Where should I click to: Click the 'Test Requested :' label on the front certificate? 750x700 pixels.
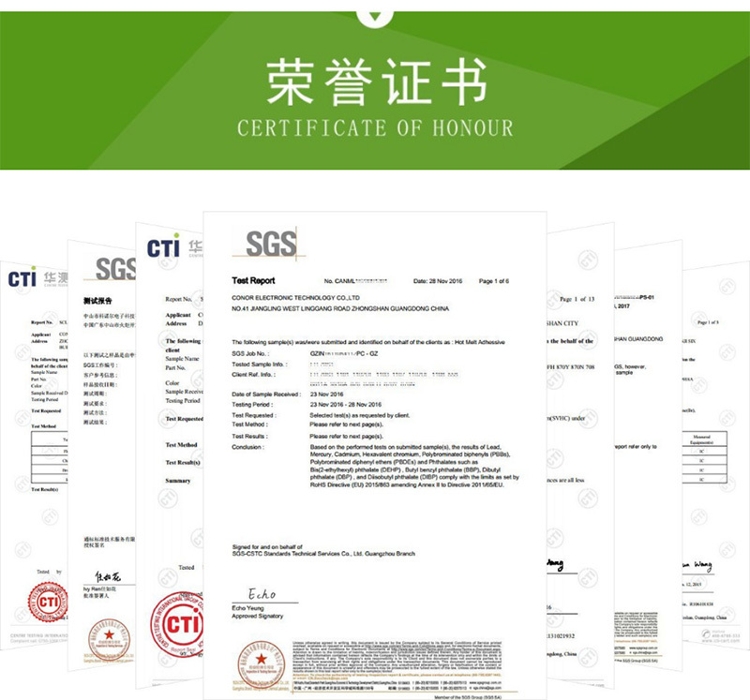point(254,415)
